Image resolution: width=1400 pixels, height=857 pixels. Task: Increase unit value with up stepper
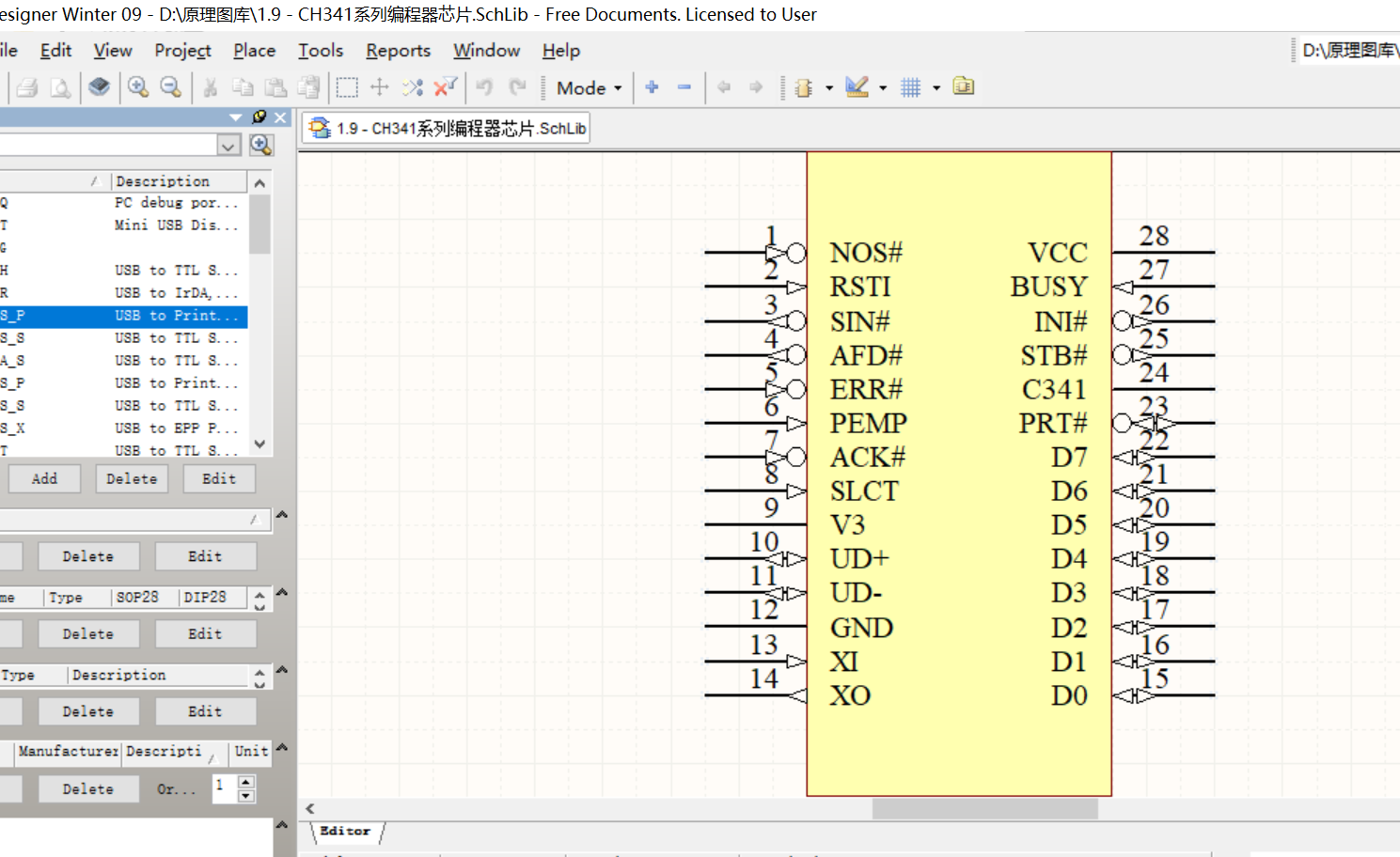coord(246,782)
